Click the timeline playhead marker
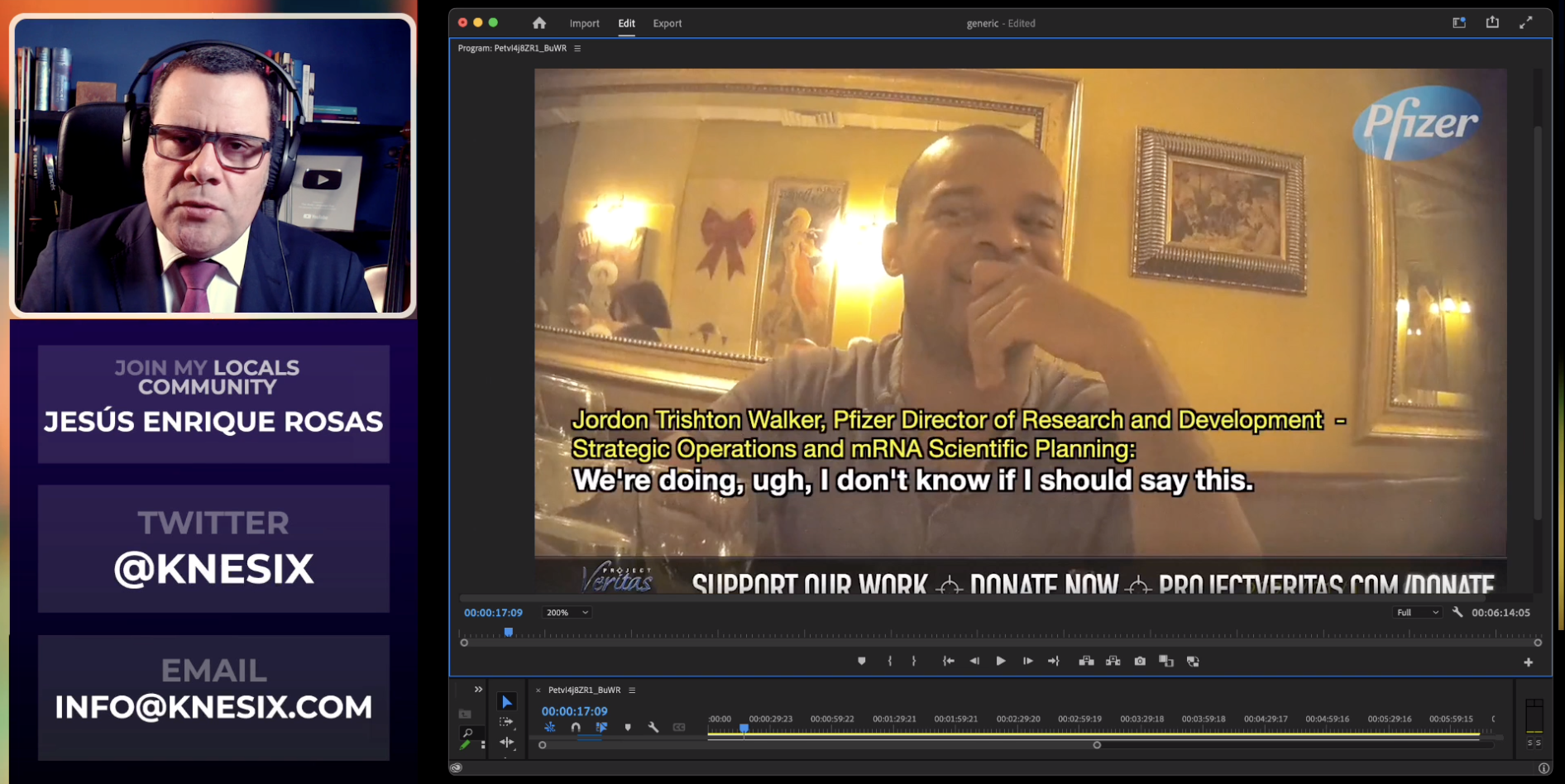The width and height of the screenshot is (1565, 784). pyautogui.click(x=744, y=729)
